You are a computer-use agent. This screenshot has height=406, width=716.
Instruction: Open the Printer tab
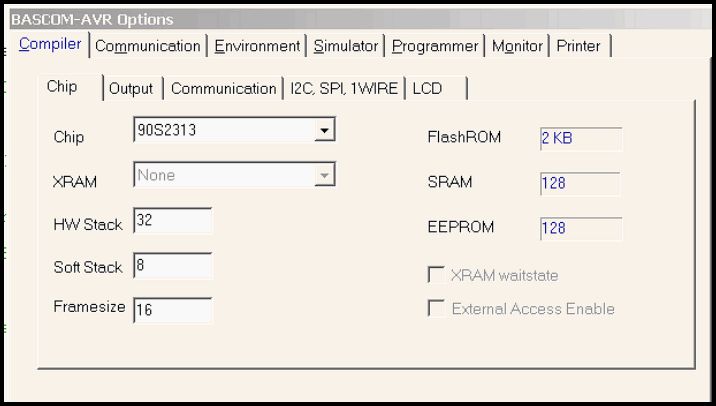(x=579, y=46)
